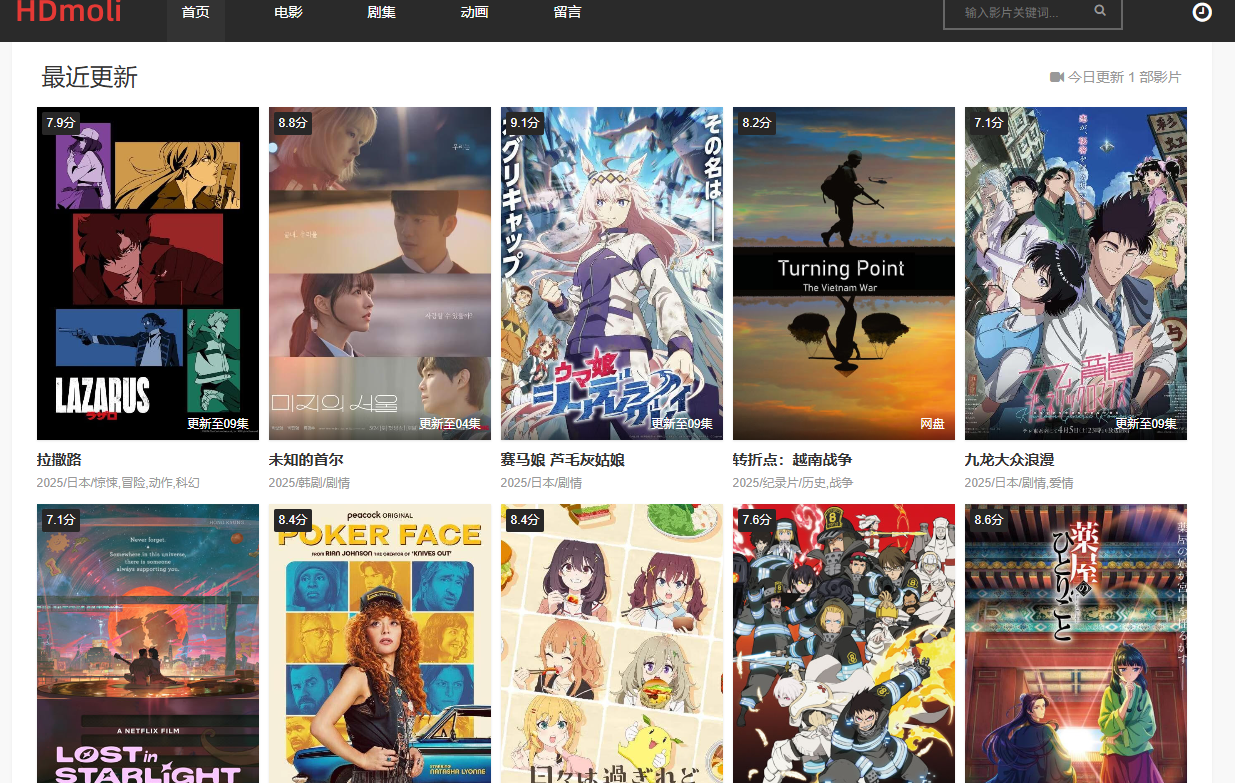Click the search magnifier icon
The image size is (1235, 783).
[1100, 12]
